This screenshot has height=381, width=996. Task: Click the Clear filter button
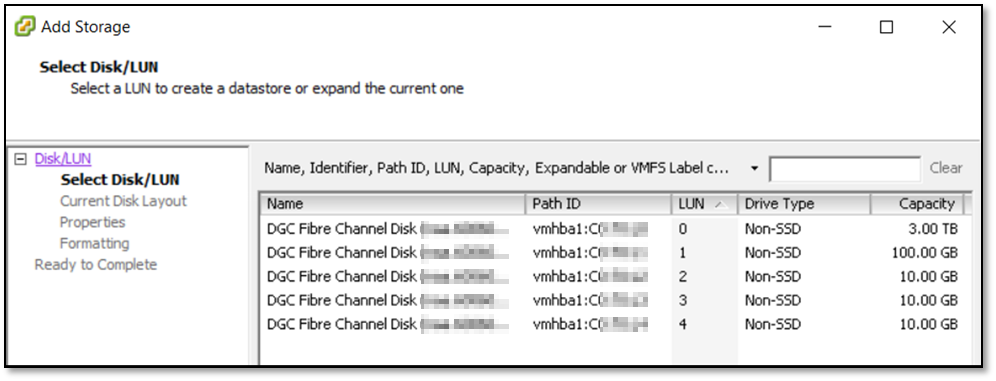click(946, 168)
